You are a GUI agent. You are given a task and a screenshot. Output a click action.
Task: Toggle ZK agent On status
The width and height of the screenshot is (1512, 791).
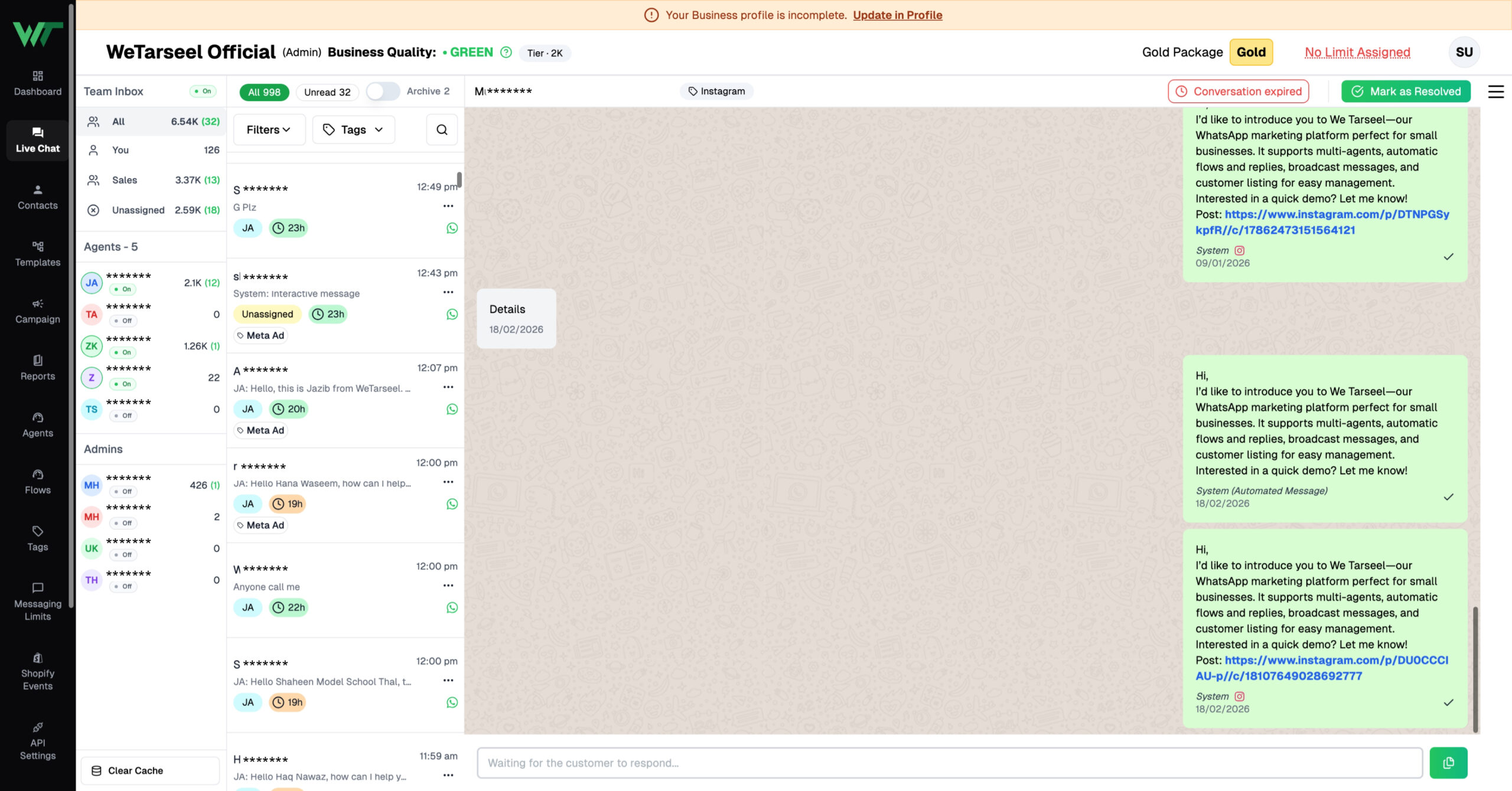[x=123, y=353]
